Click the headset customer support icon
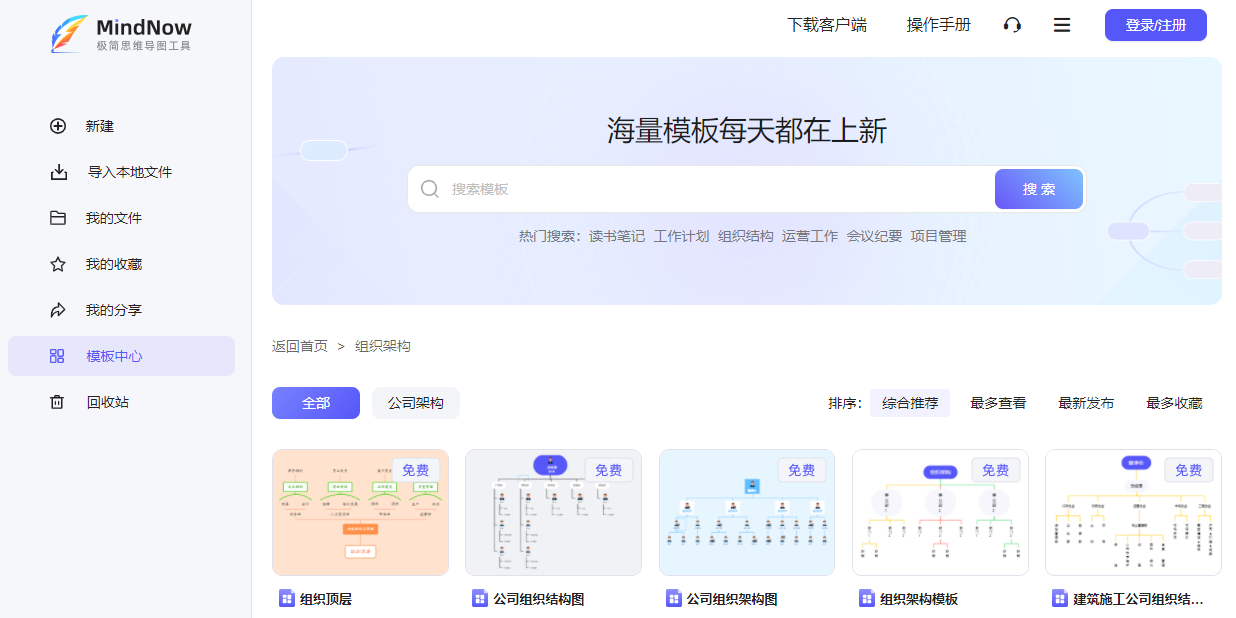The image size is (1236, 618). 1012,25
